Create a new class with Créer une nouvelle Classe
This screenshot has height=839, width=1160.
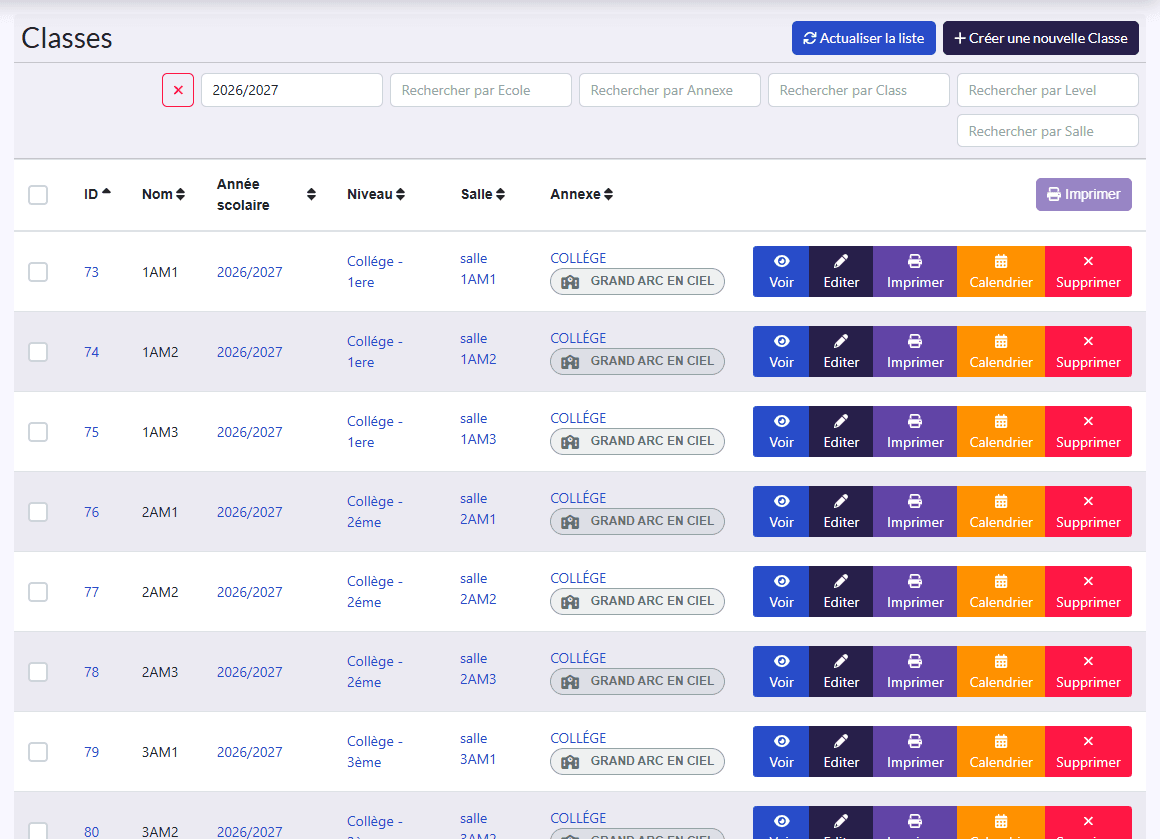[1040, 38]
